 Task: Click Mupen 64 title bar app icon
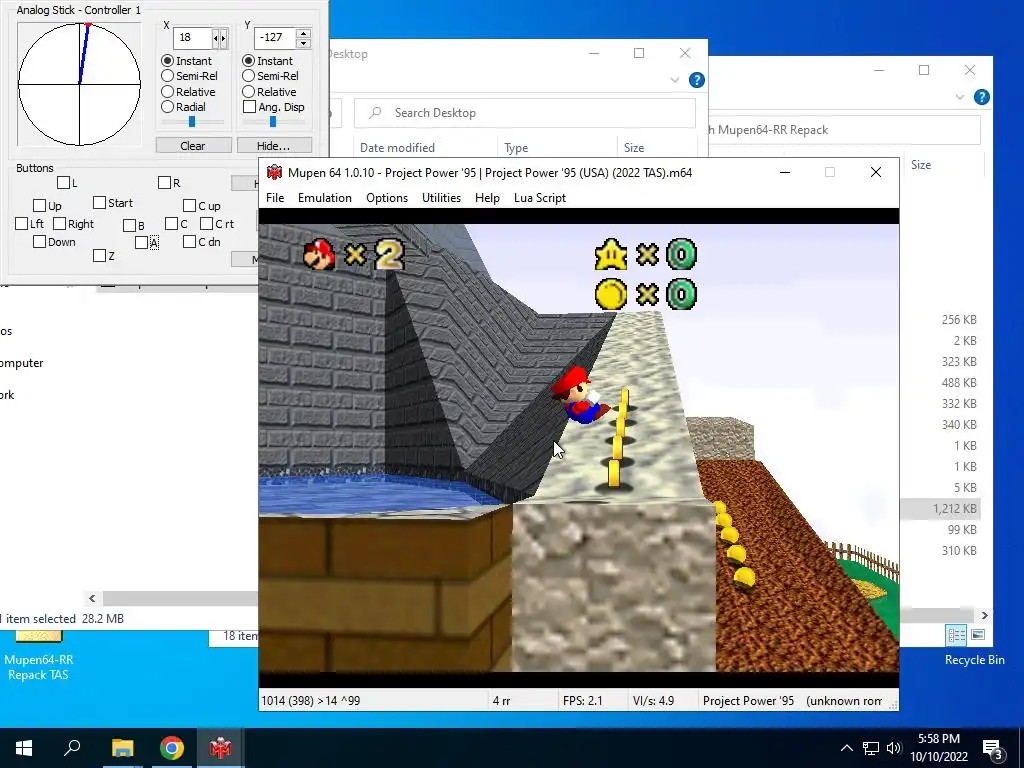coord(274,172)
